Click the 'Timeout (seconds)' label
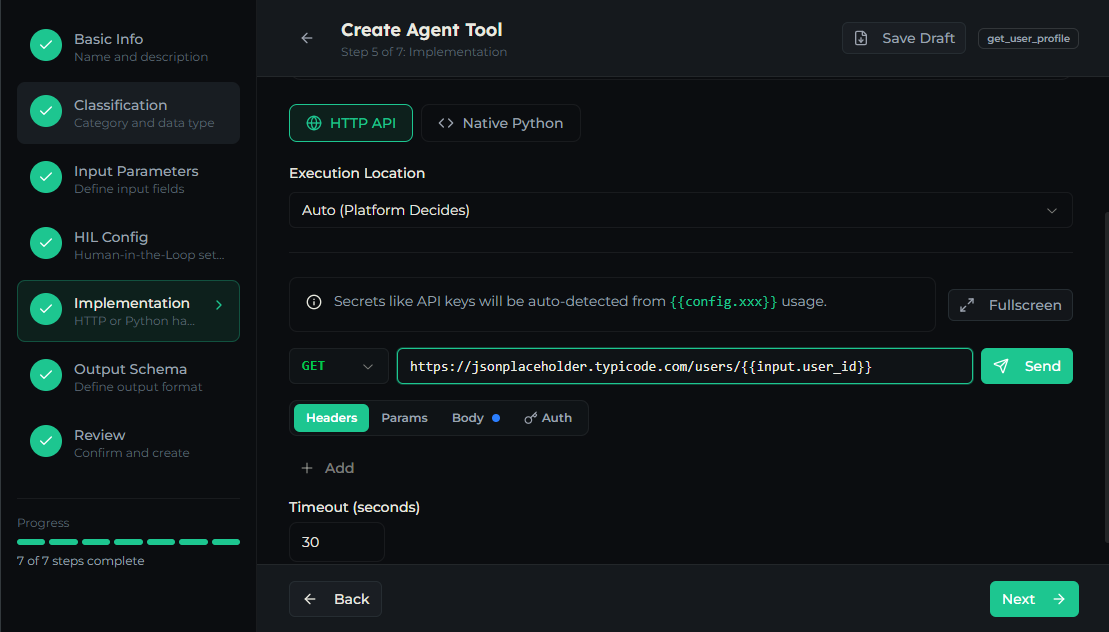 click(354, 508)
